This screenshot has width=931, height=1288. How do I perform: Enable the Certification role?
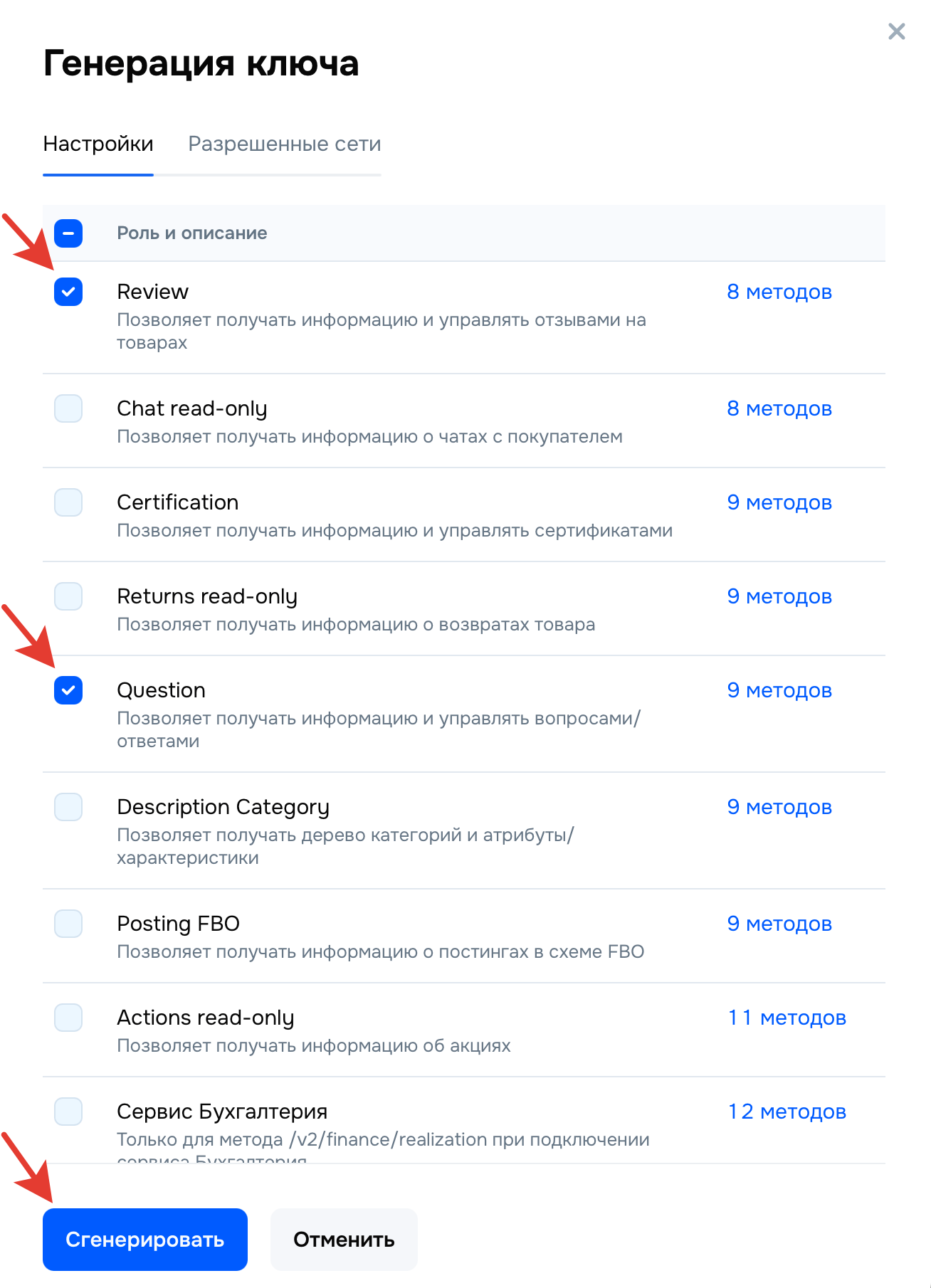(x=68, y=502)
